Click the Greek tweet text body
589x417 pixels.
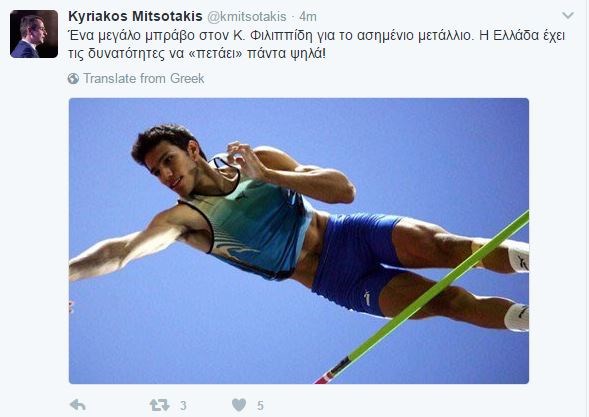click(x=316, y=44)
